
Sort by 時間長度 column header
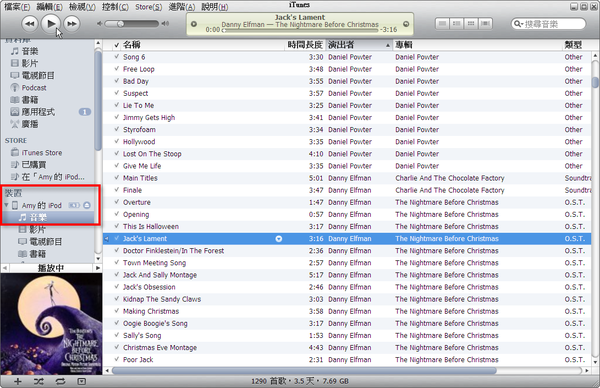point(305,45)
